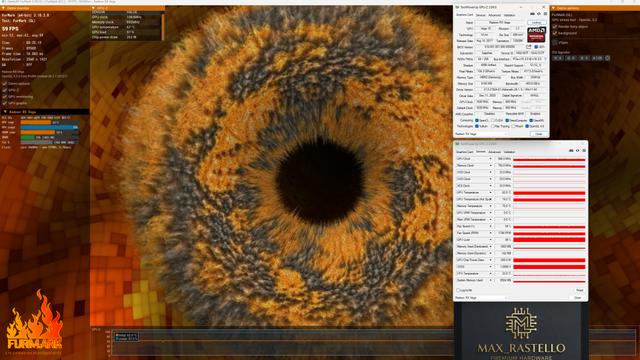The height and width of the screenshot is (360, 640).
Task: Toggle the GPU monitoring checkbox
Action: click(x=5, y=97)
